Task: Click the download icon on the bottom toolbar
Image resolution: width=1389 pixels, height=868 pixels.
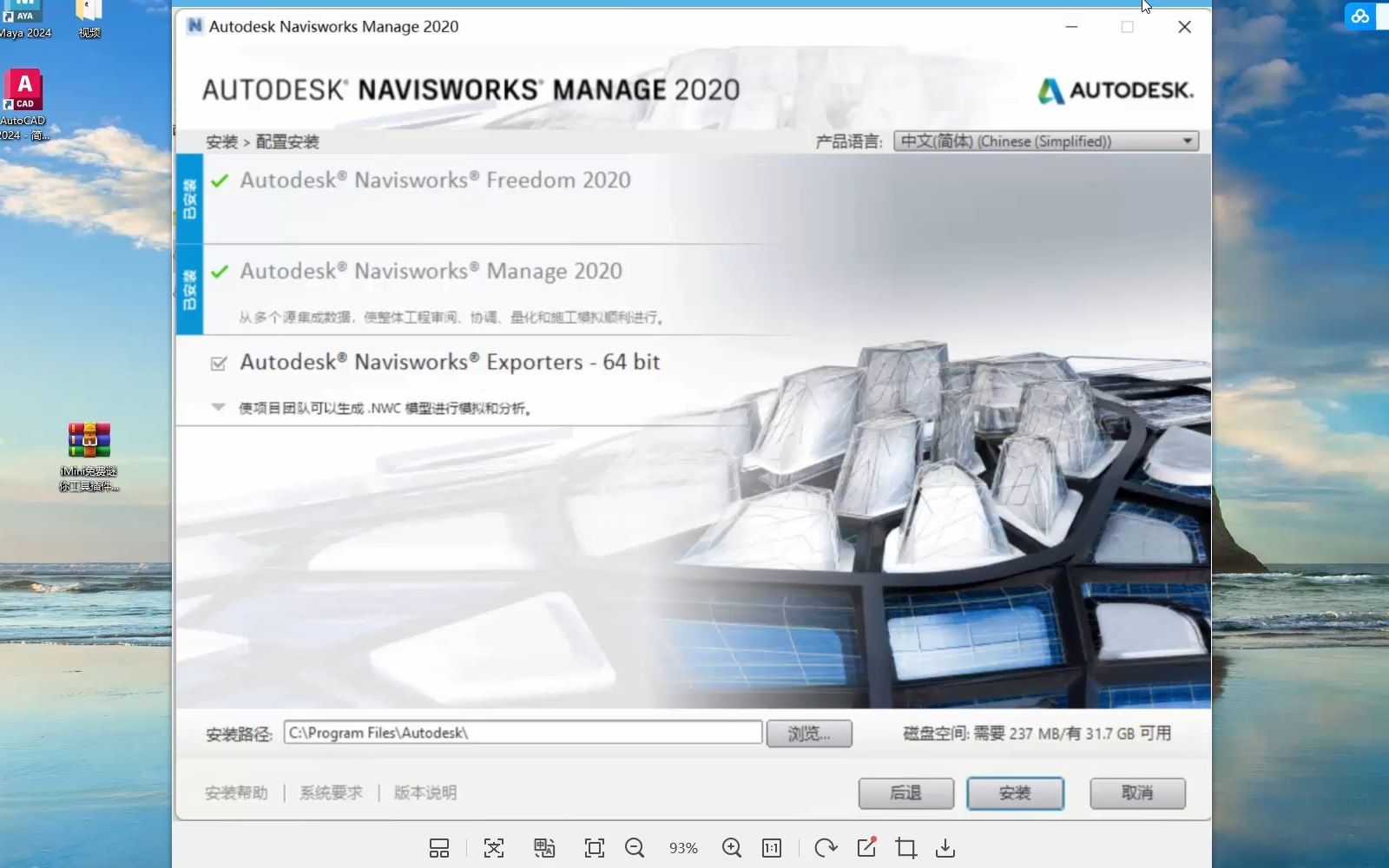Action: pos(945,848)
